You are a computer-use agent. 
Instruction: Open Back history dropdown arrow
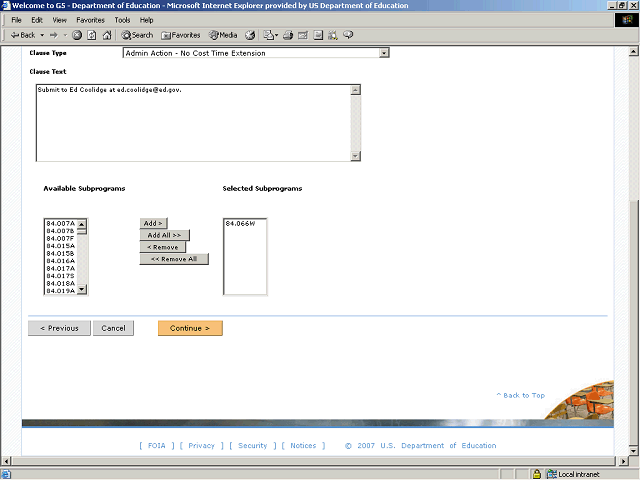42,35
